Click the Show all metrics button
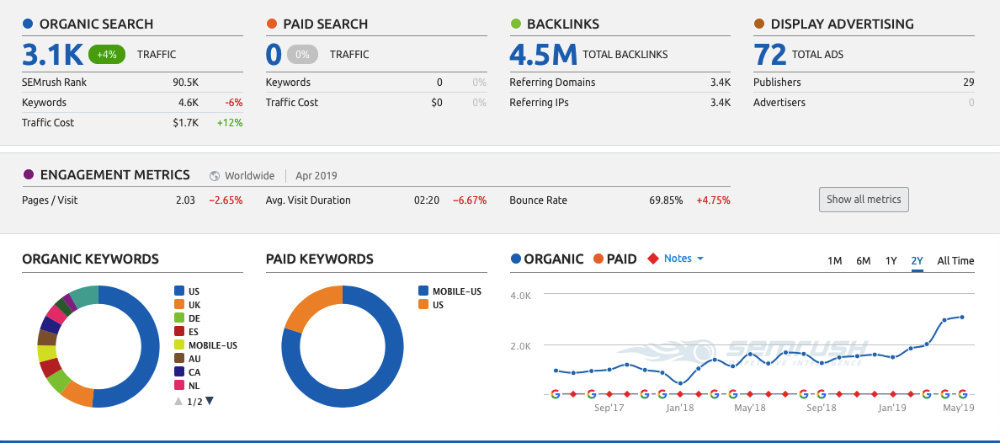The image size is (1000, 443). (x=863, y=199)
